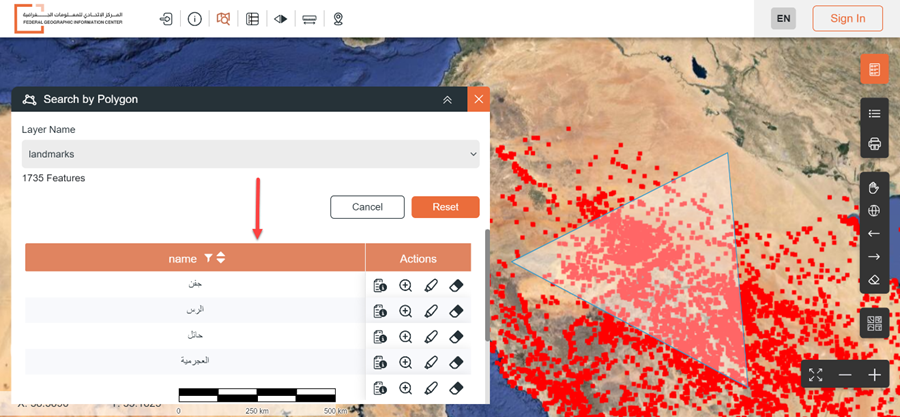Toggle fullscreen map view icon

pyautogui.click(x=816, y=375)
